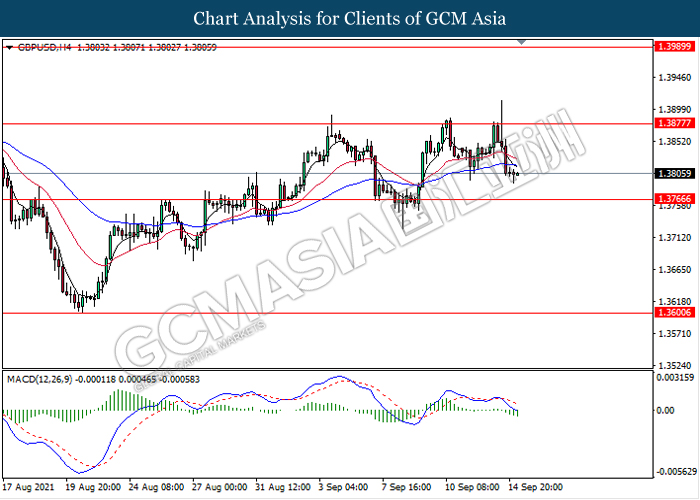Click the 7 Sep 16:00 time label
The image size is (700, 500).
407,487
